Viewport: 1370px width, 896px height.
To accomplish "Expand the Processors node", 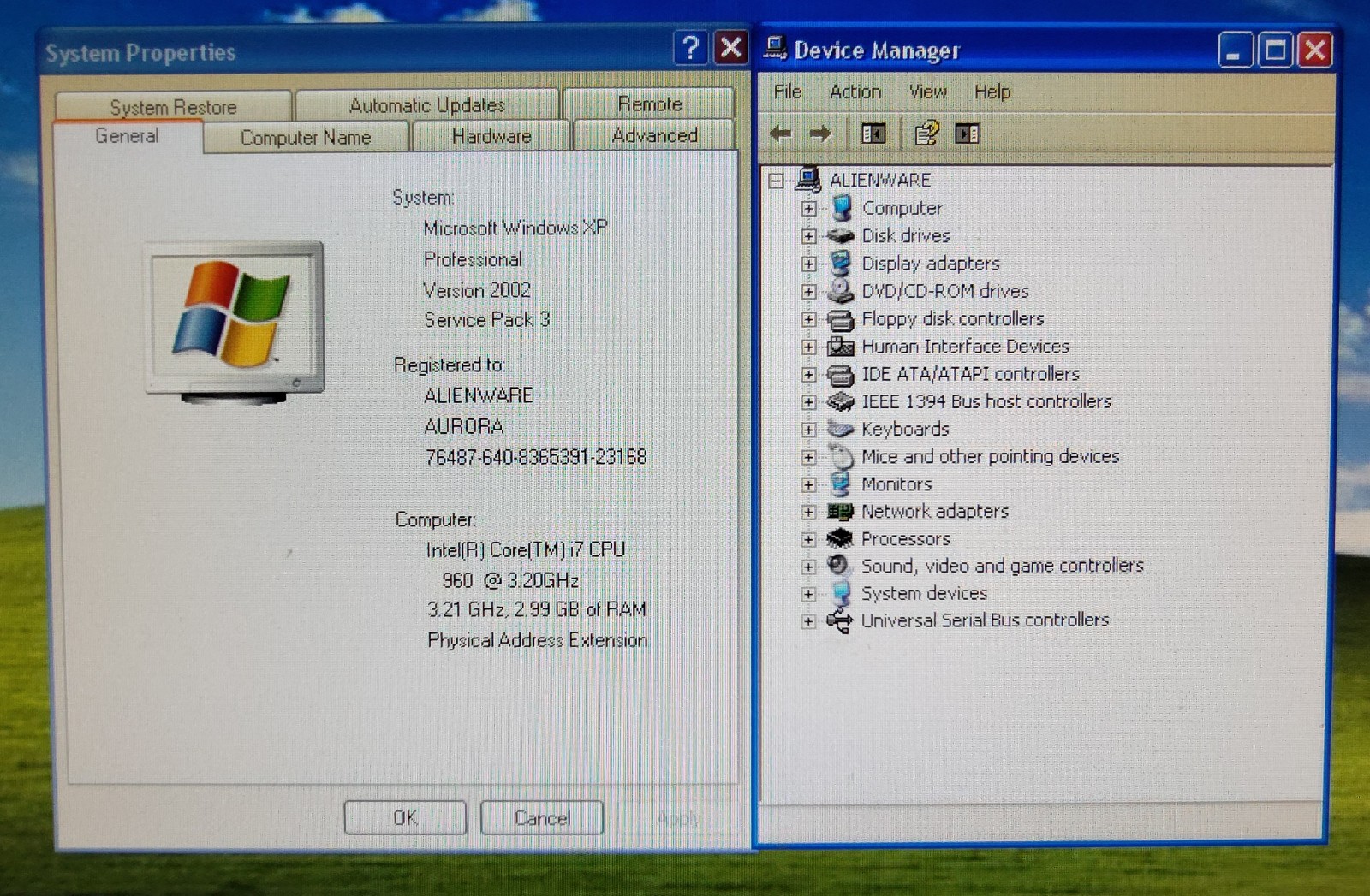I will [x=808, y=539].
